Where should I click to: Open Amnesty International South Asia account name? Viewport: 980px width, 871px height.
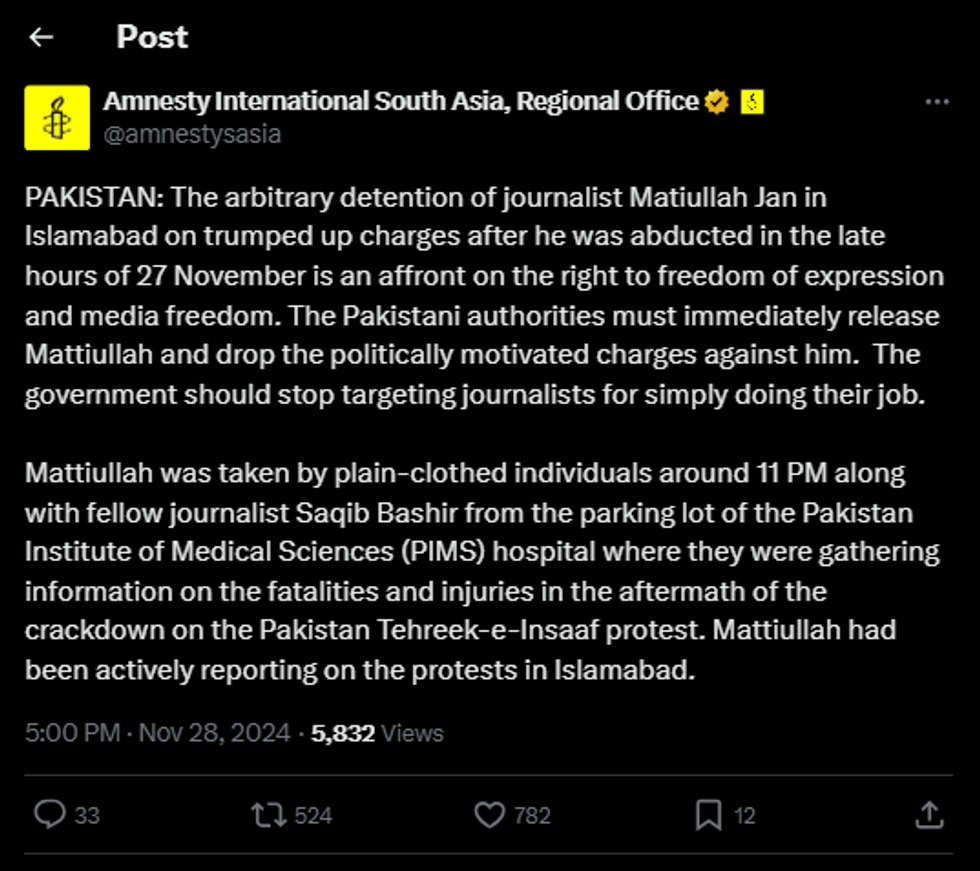(x=401, y=101)
